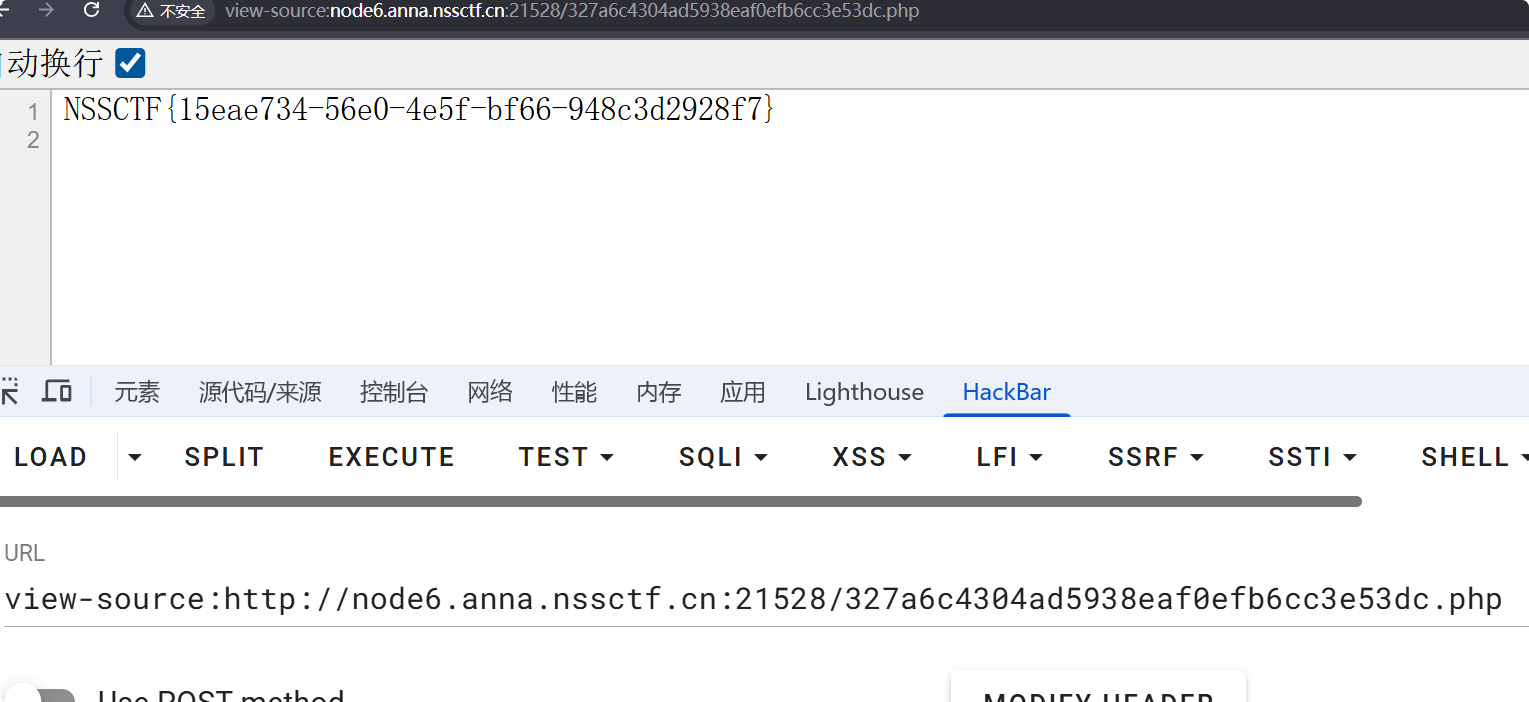The width and height of the screenshot is (1529, 702).
Task: Open the SSTI dropdown
Action: pos(1312,457)
